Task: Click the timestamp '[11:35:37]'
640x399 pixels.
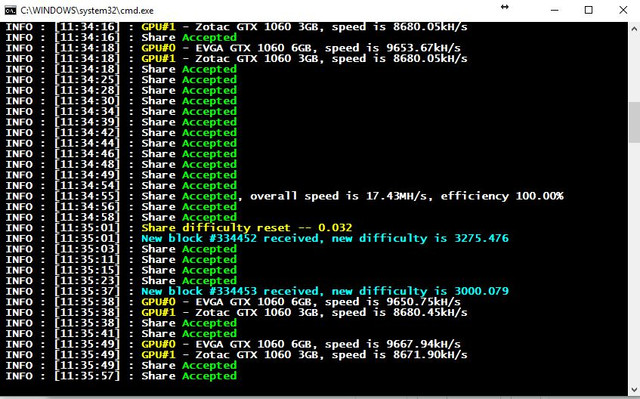Action: click(x=87, y=291)
